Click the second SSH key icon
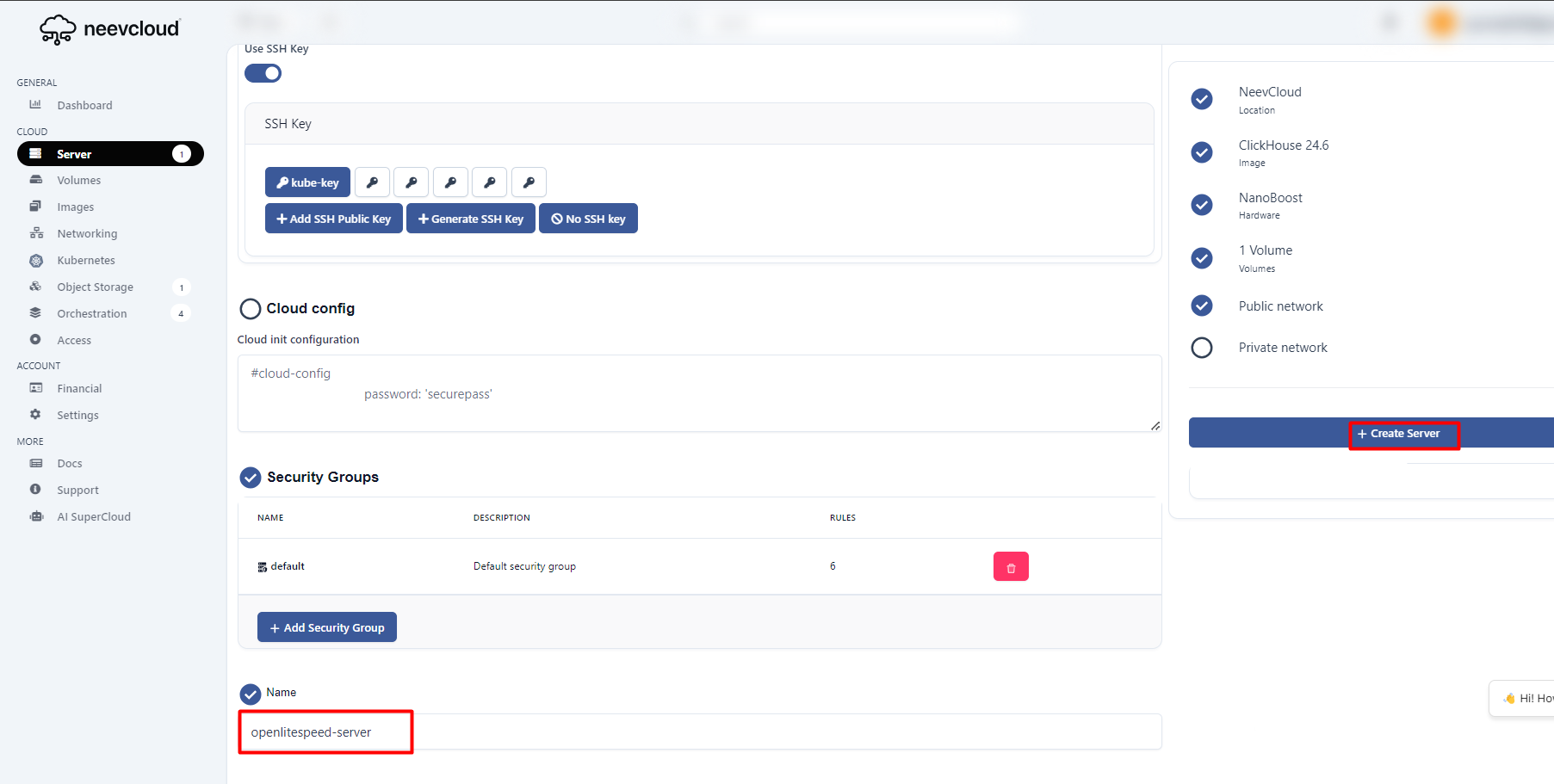The height and width of the screenshot is (784, 1554). pyautogui.click(x=412, y=182)
